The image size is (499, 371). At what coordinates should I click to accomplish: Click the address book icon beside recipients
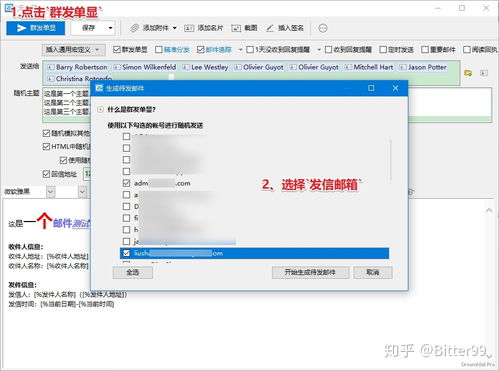(468, 73)
